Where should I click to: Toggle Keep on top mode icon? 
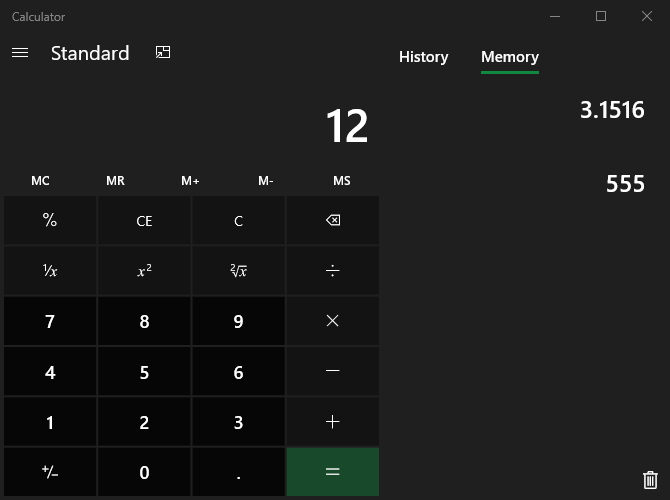point(164,53)
